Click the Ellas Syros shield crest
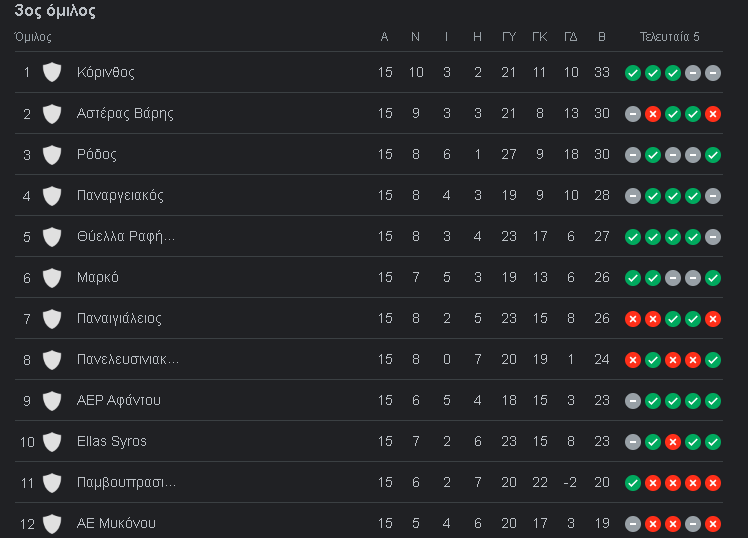 coord(52,442)
